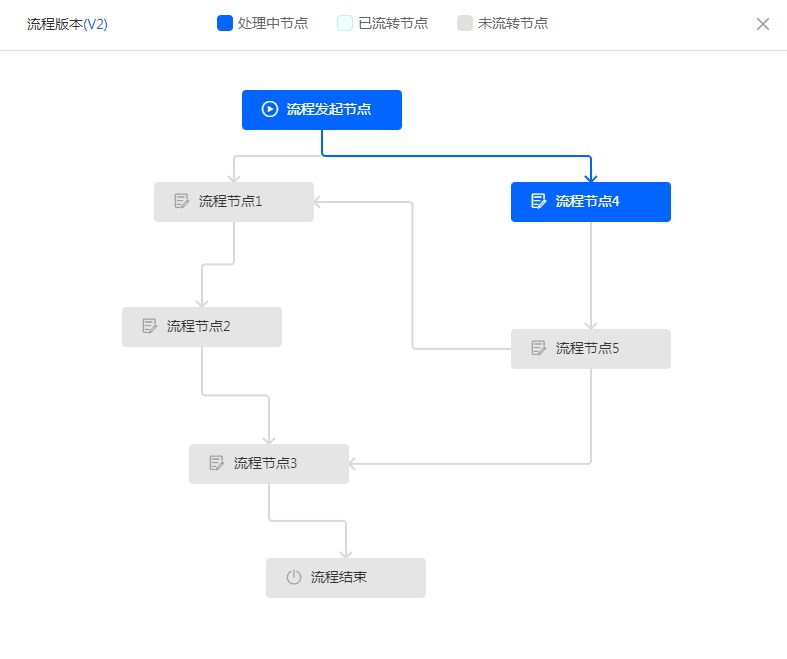Click the 处理中节点 legend label
787x659 pixels.
click(273, 23)
